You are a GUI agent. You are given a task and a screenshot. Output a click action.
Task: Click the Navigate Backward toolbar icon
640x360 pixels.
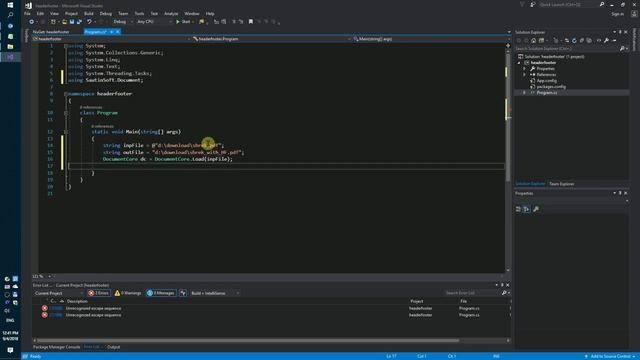[x=31, y=22]
